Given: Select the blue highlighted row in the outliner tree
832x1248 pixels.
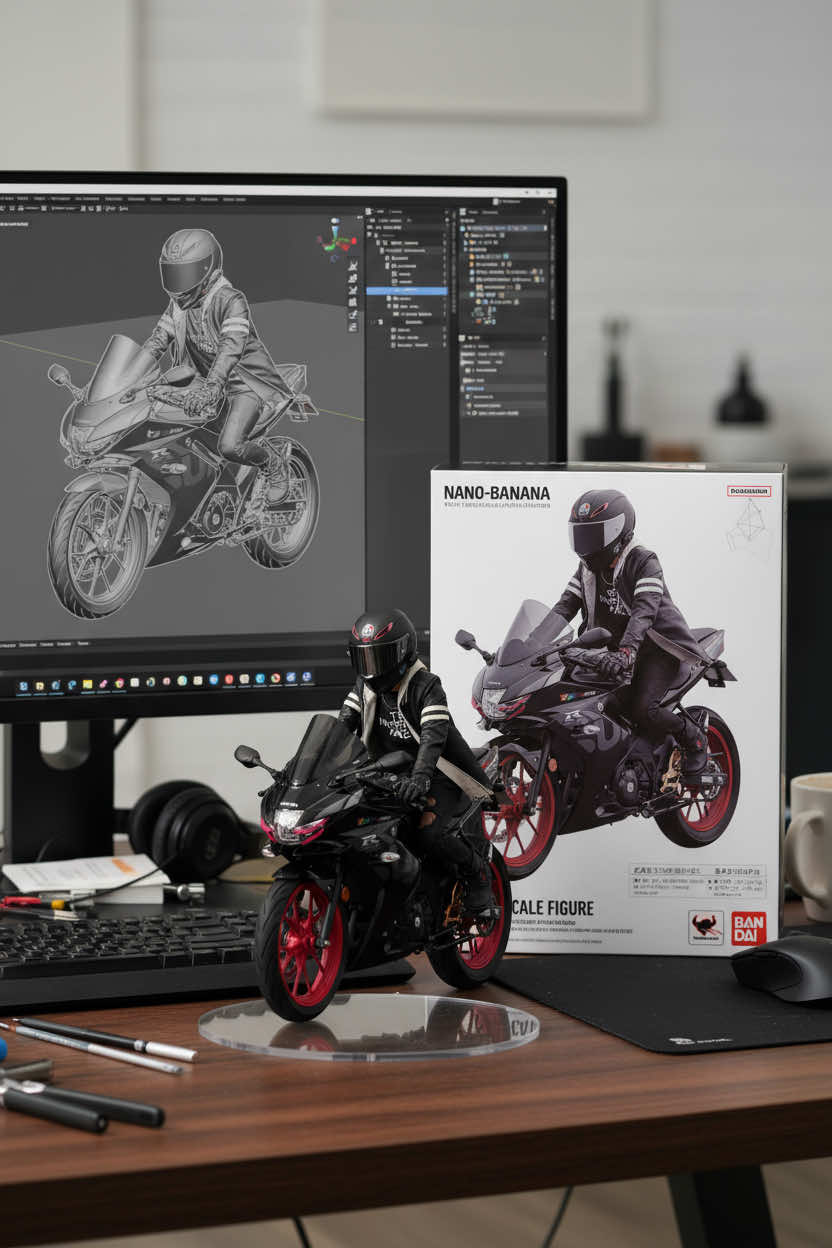Looking at the screenshot, I should (x=406, y=290).
